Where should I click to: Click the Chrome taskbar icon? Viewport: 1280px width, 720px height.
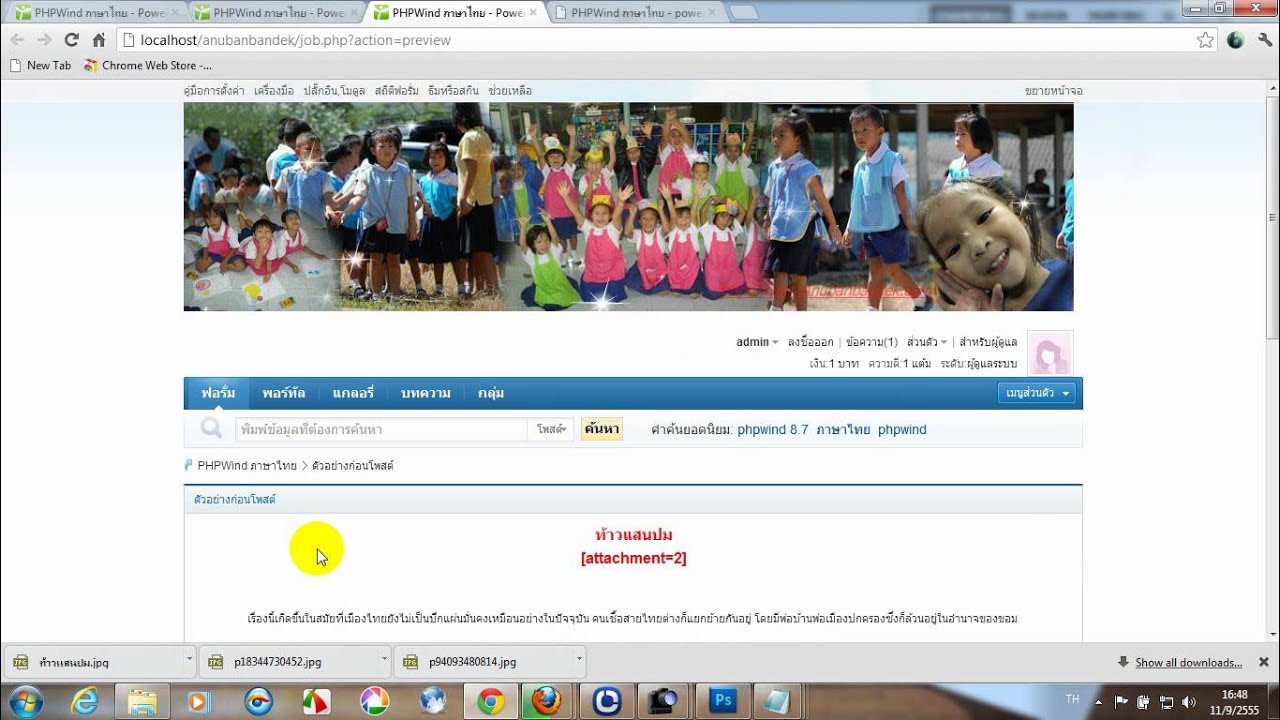(x=490, y=701)
